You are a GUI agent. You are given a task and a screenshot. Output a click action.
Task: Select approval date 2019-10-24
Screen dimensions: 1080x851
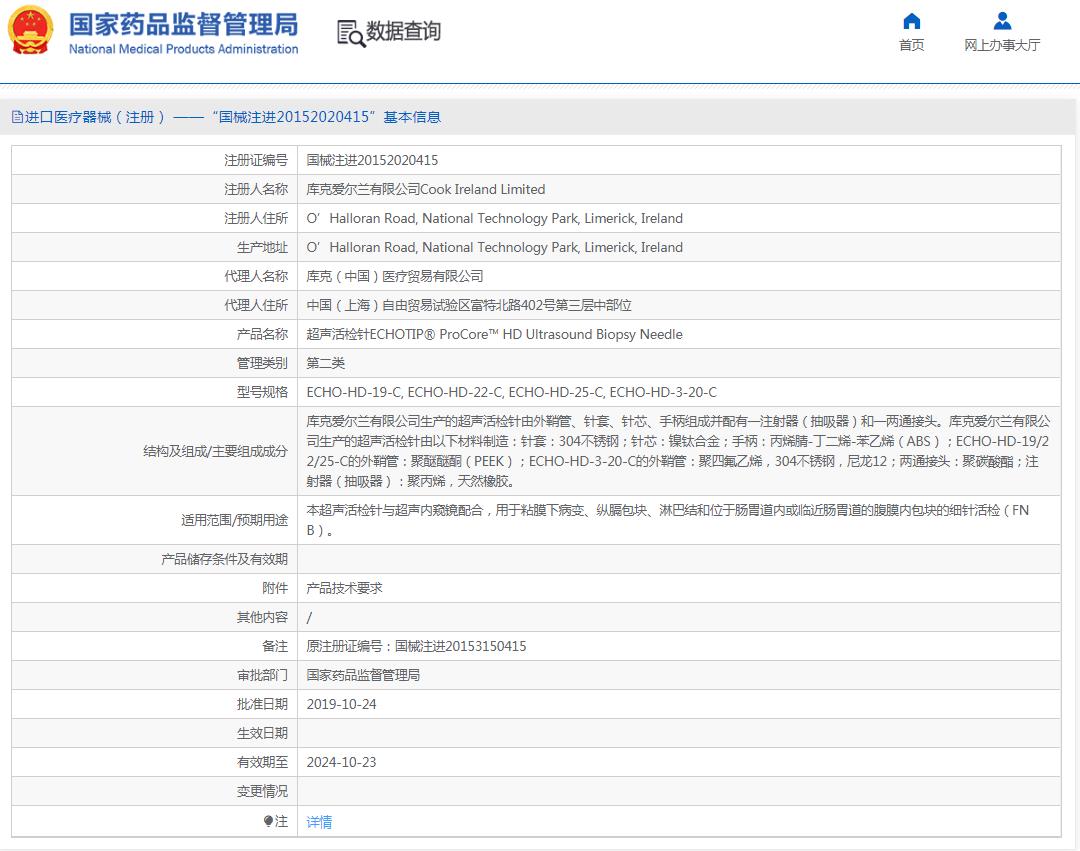tap(341, 704)
